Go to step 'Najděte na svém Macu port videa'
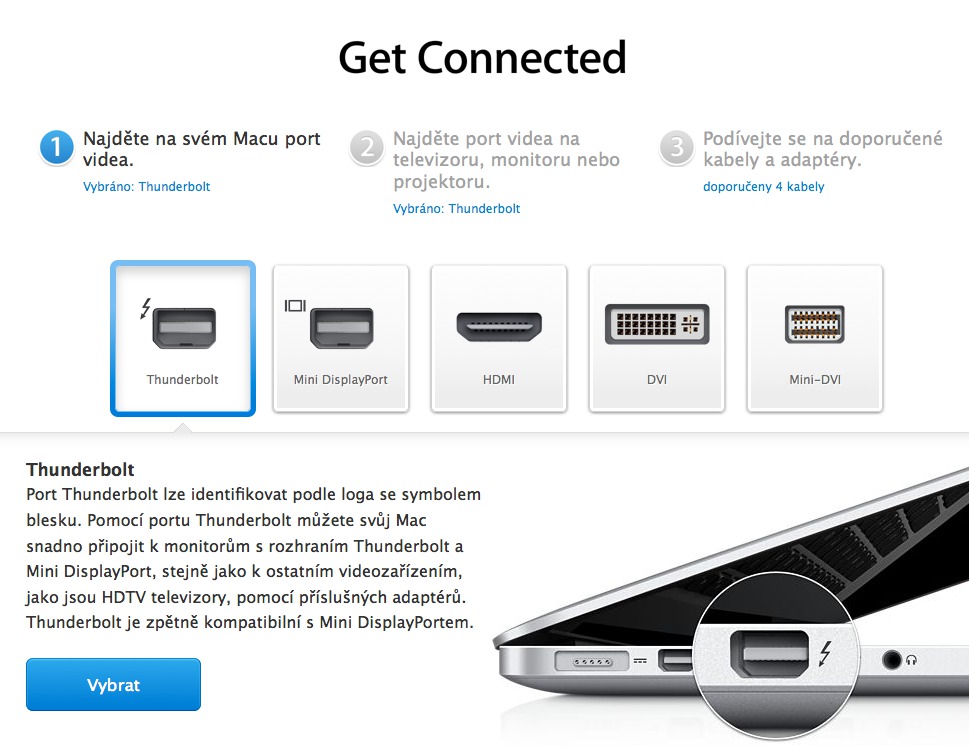The width and height of the screenshot is (969, 751). (x=201, y=149)
